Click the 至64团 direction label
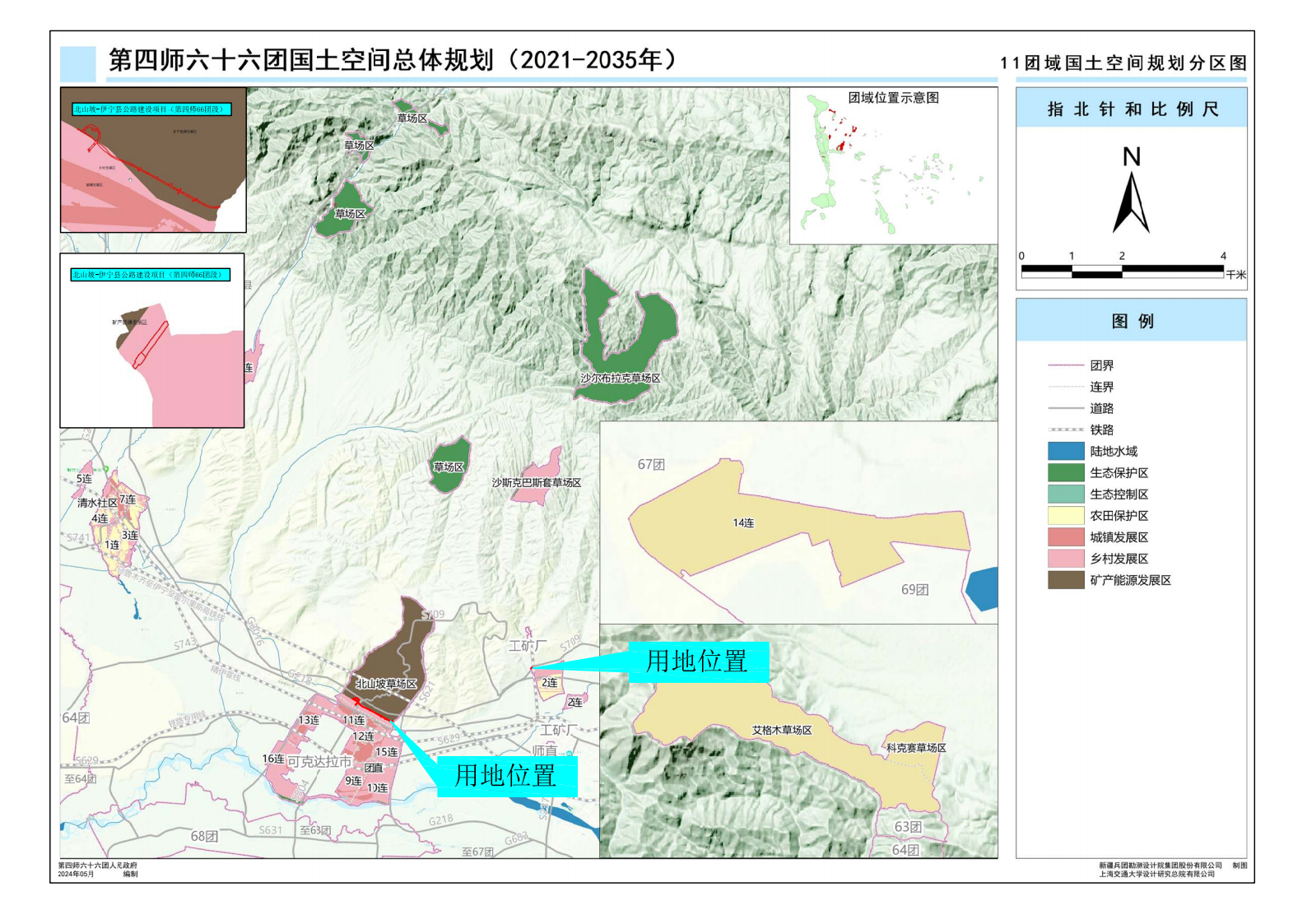1307x924 pixels. pyautogui.click(x=80, y=778)
